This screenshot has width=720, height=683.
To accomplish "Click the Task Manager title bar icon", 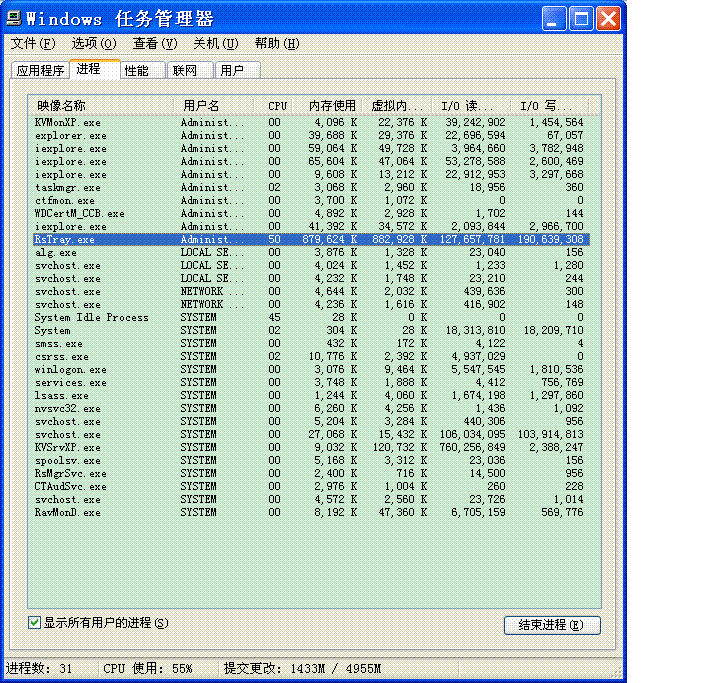I will [14, 19].
